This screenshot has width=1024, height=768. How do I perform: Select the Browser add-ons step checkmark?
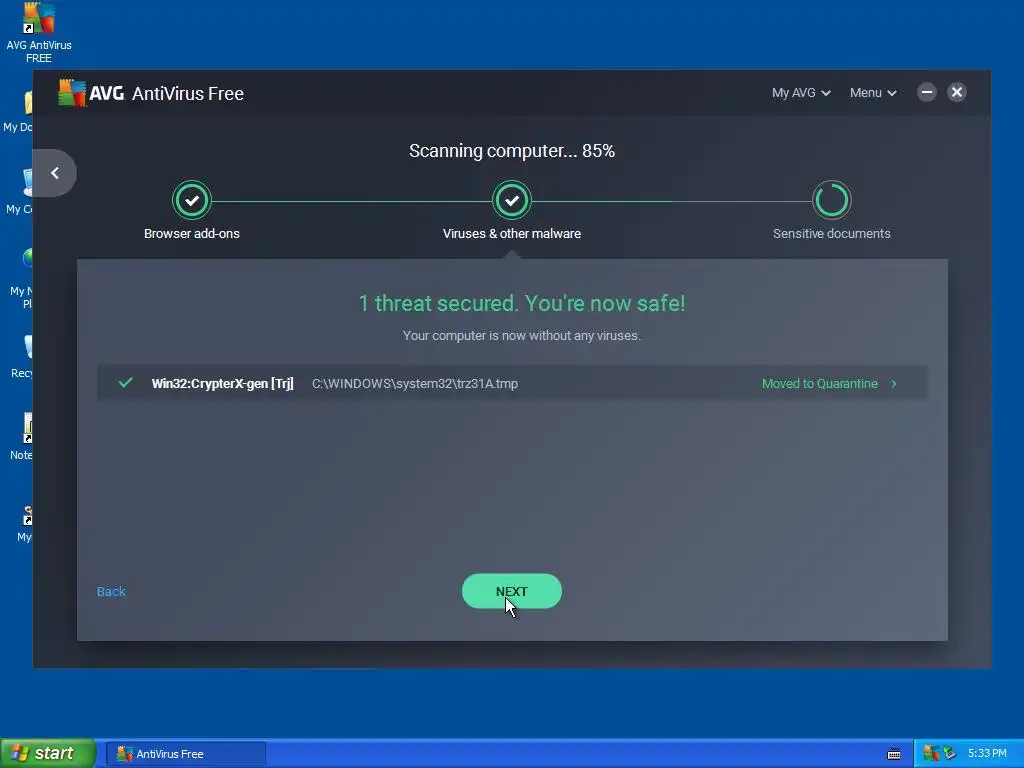192,200
